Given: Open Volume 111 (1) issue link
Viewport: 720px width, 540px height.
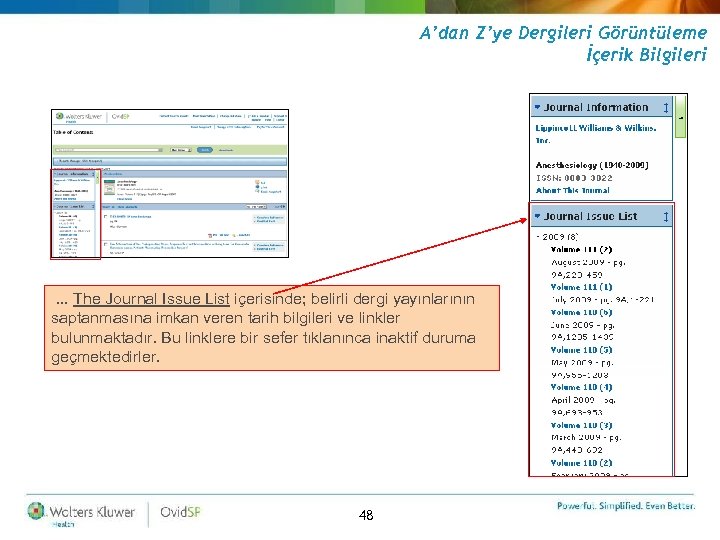Looking at the screenshot, I should click(581, 287).
